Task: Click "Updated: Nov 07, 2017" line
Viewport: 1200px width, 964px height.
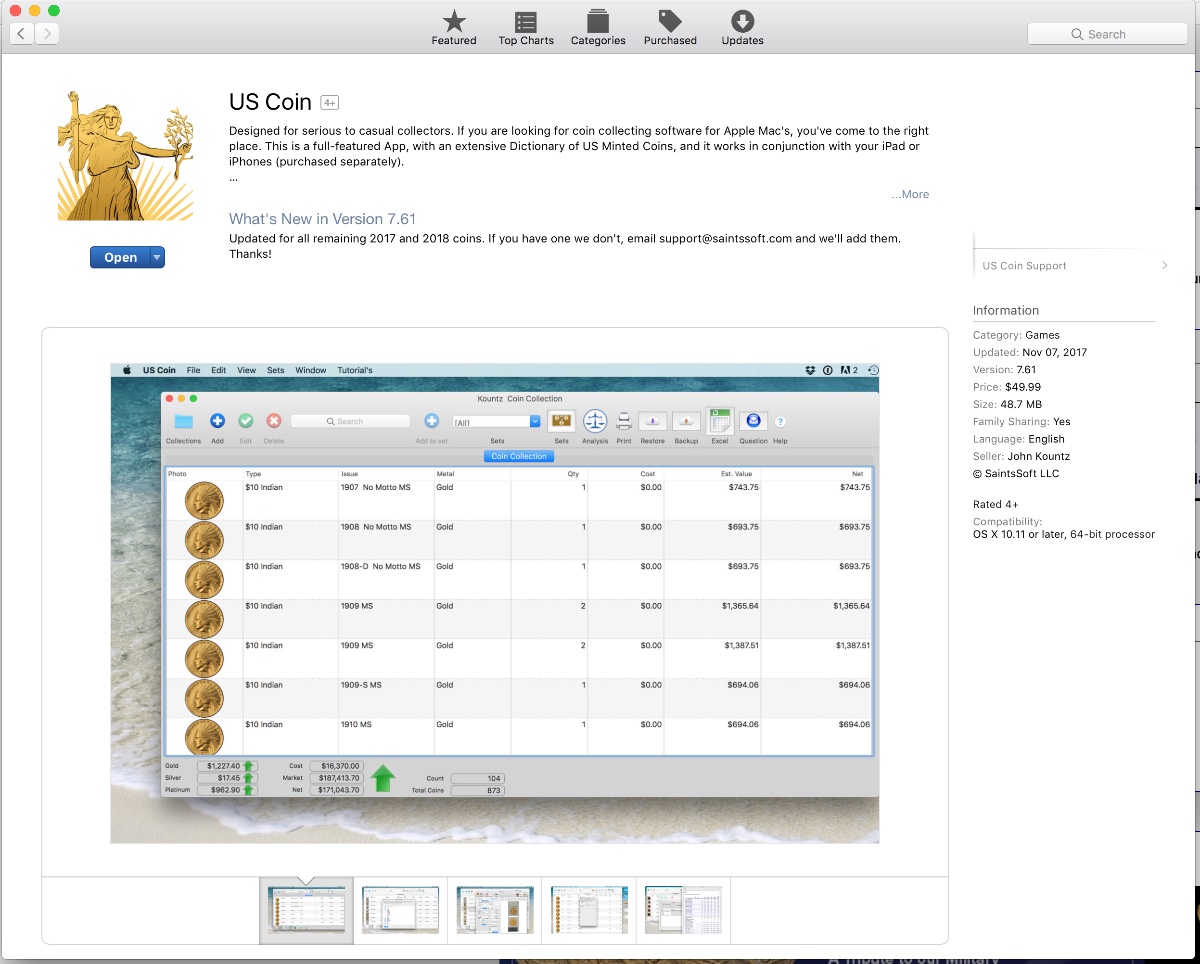Action: pyautogui.click(x=1030, y=352)
